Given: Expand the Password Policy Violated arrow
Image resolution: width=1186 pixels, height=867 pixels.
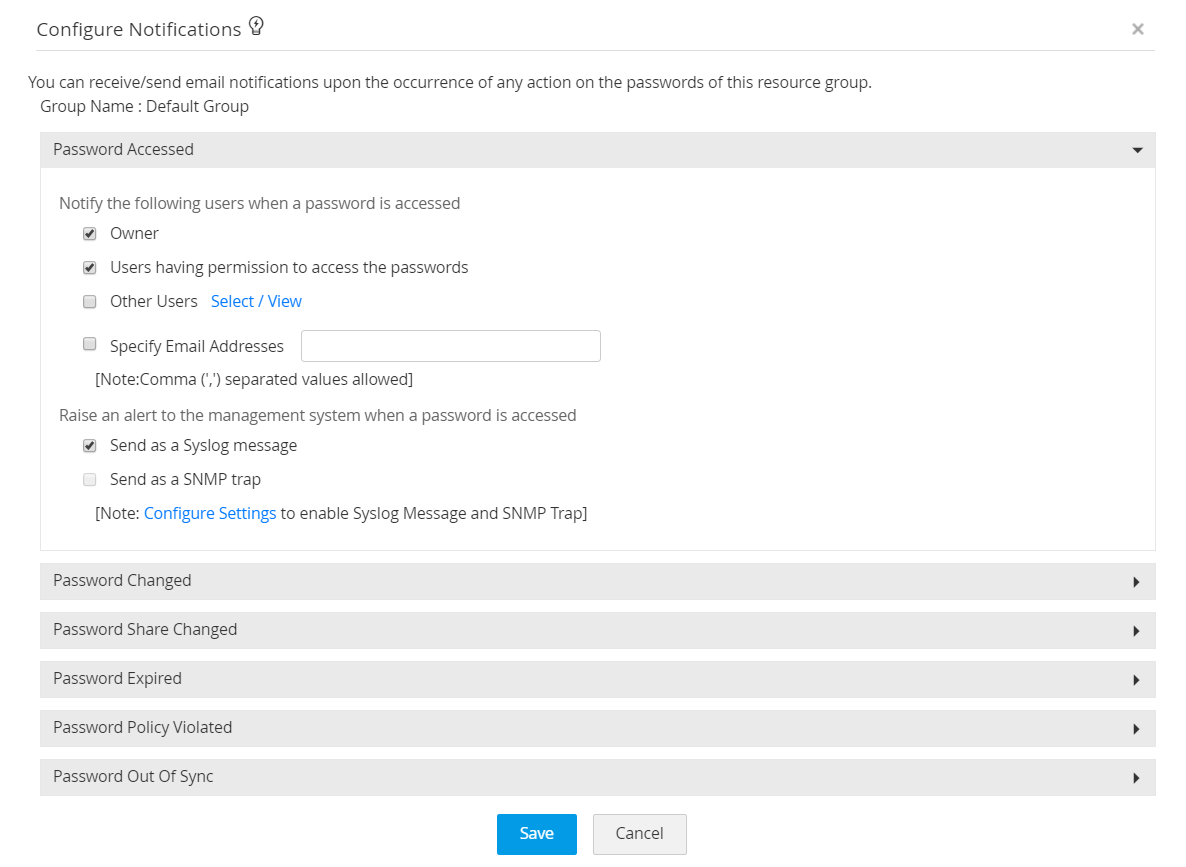Looking at the screenshot, I should pos(1137,729).
